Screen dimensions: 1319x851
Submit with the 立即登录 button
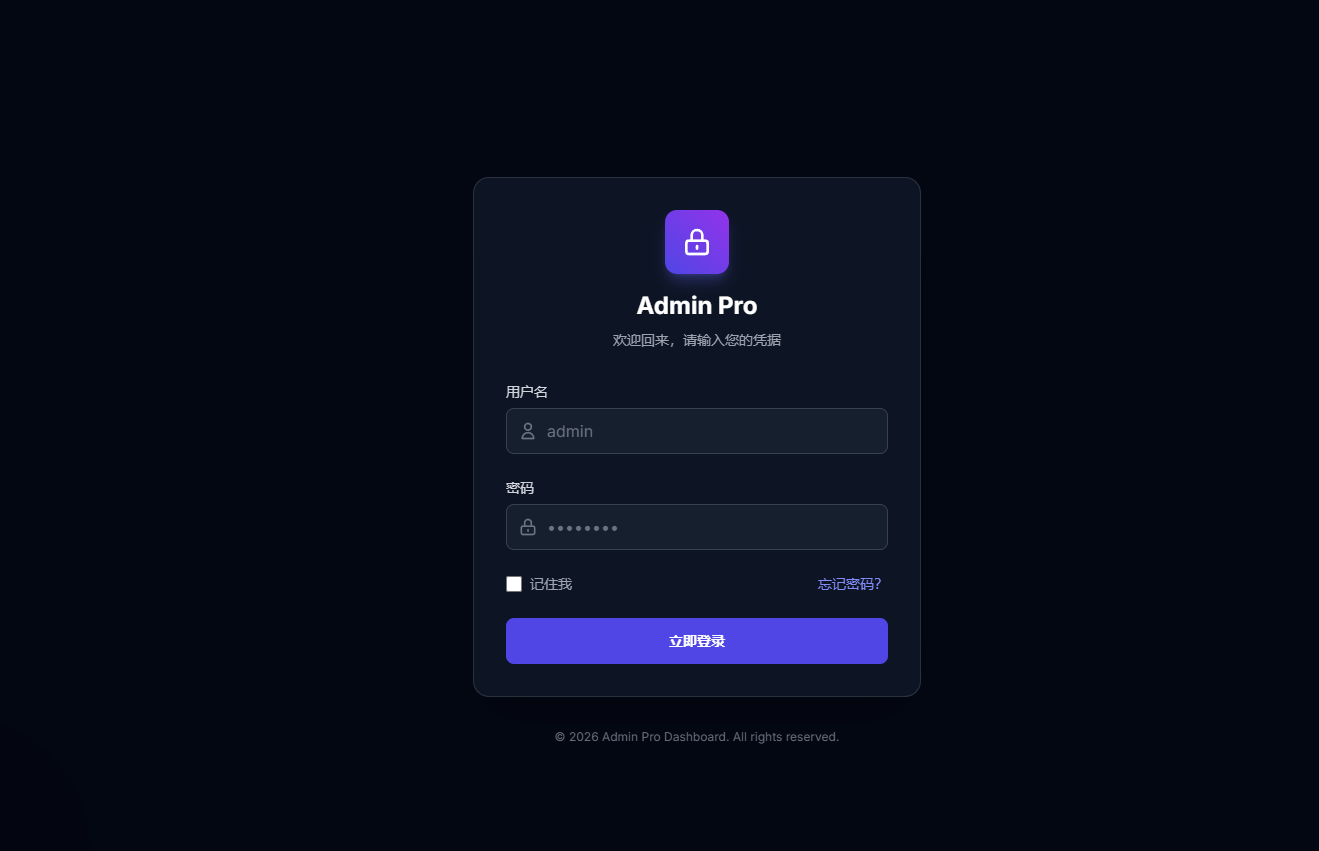coord(697,641)
